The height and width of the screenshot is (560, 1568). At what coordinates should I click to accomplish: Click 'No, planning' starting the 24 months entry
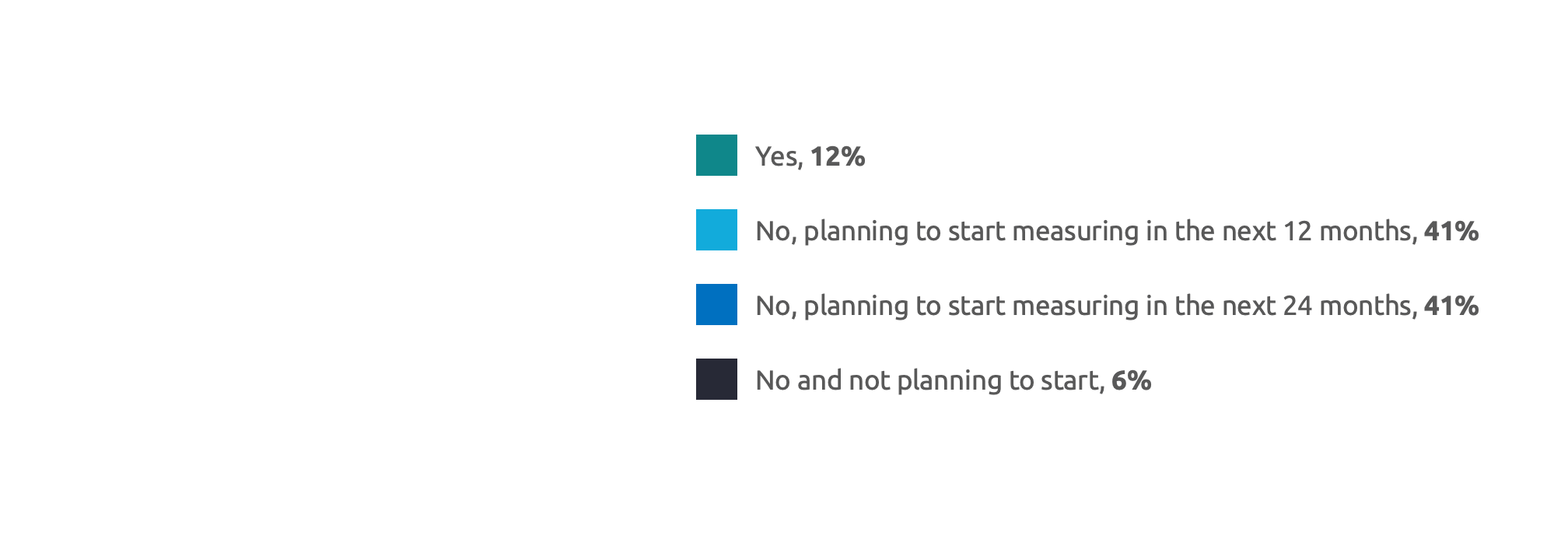click(x=831, y=306)
